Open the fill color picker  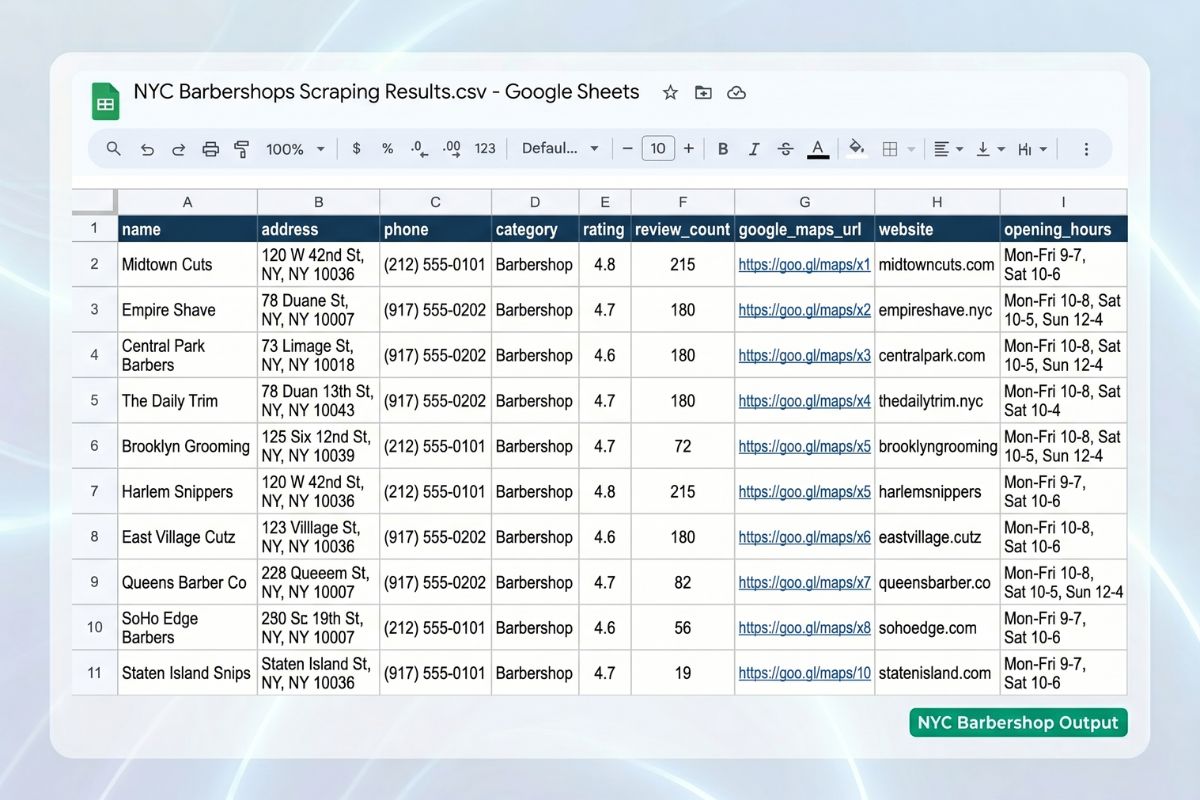pos(857,148)
